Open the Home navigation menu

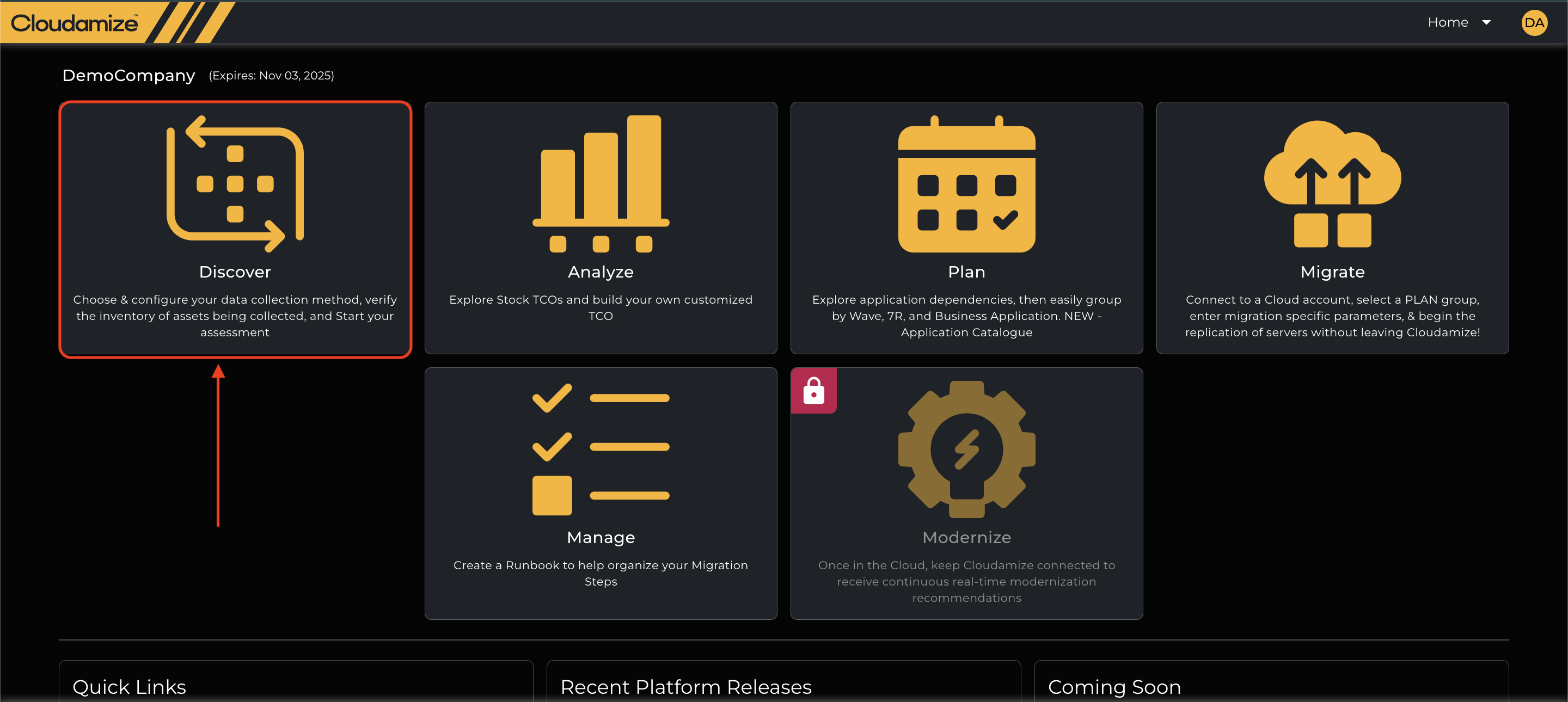(1448, 22)
